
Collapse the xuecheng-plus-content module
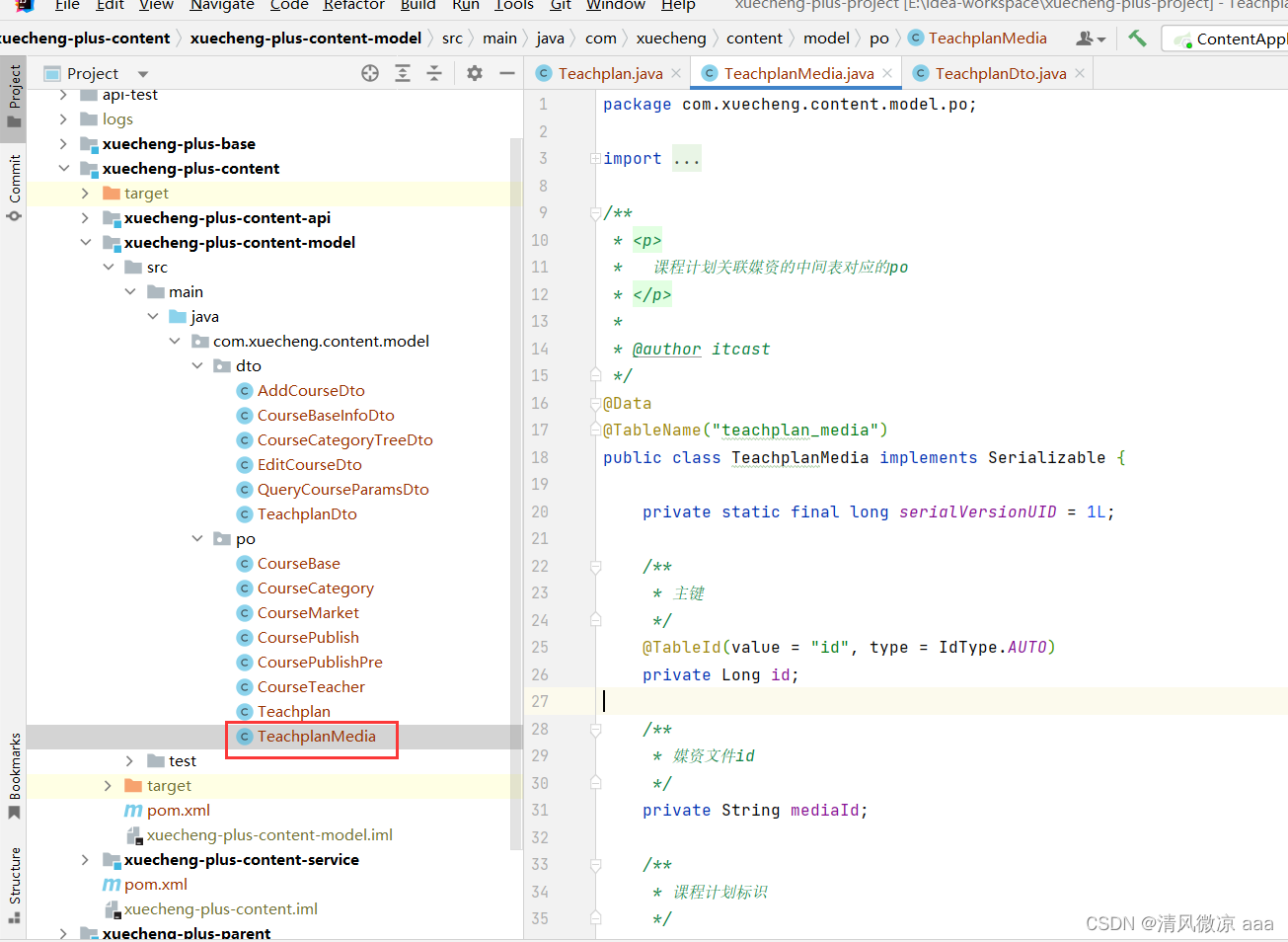pyautogui.click(x=63, y=168)
